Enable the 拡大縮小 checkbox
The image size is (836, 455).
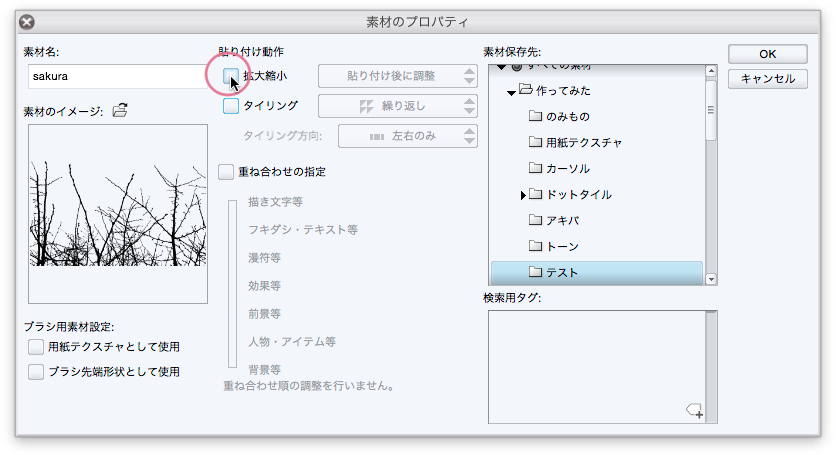tap(231, 76)
